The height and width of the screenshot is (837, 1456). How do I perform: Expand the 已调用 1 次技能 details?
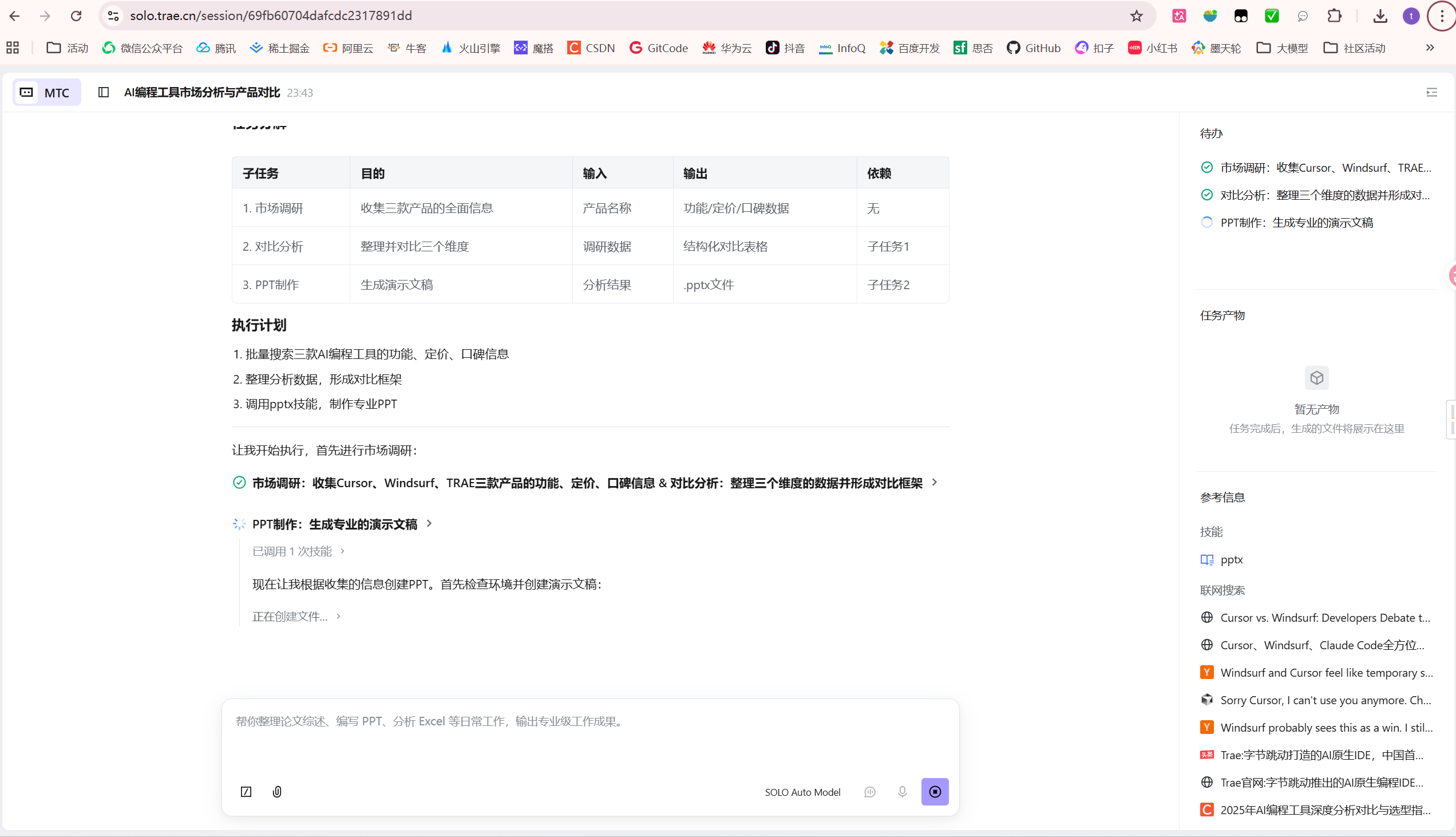[299, 551]
